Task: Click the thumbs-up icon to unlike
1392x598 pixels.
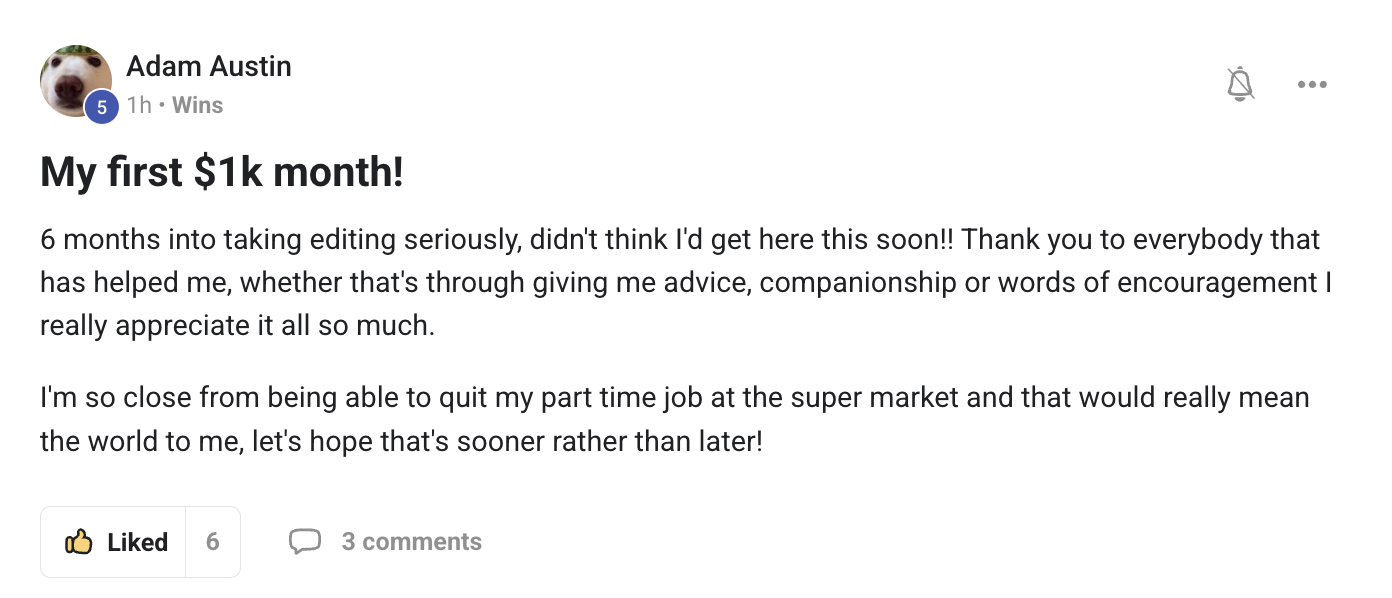Action: tap(78, 542)
